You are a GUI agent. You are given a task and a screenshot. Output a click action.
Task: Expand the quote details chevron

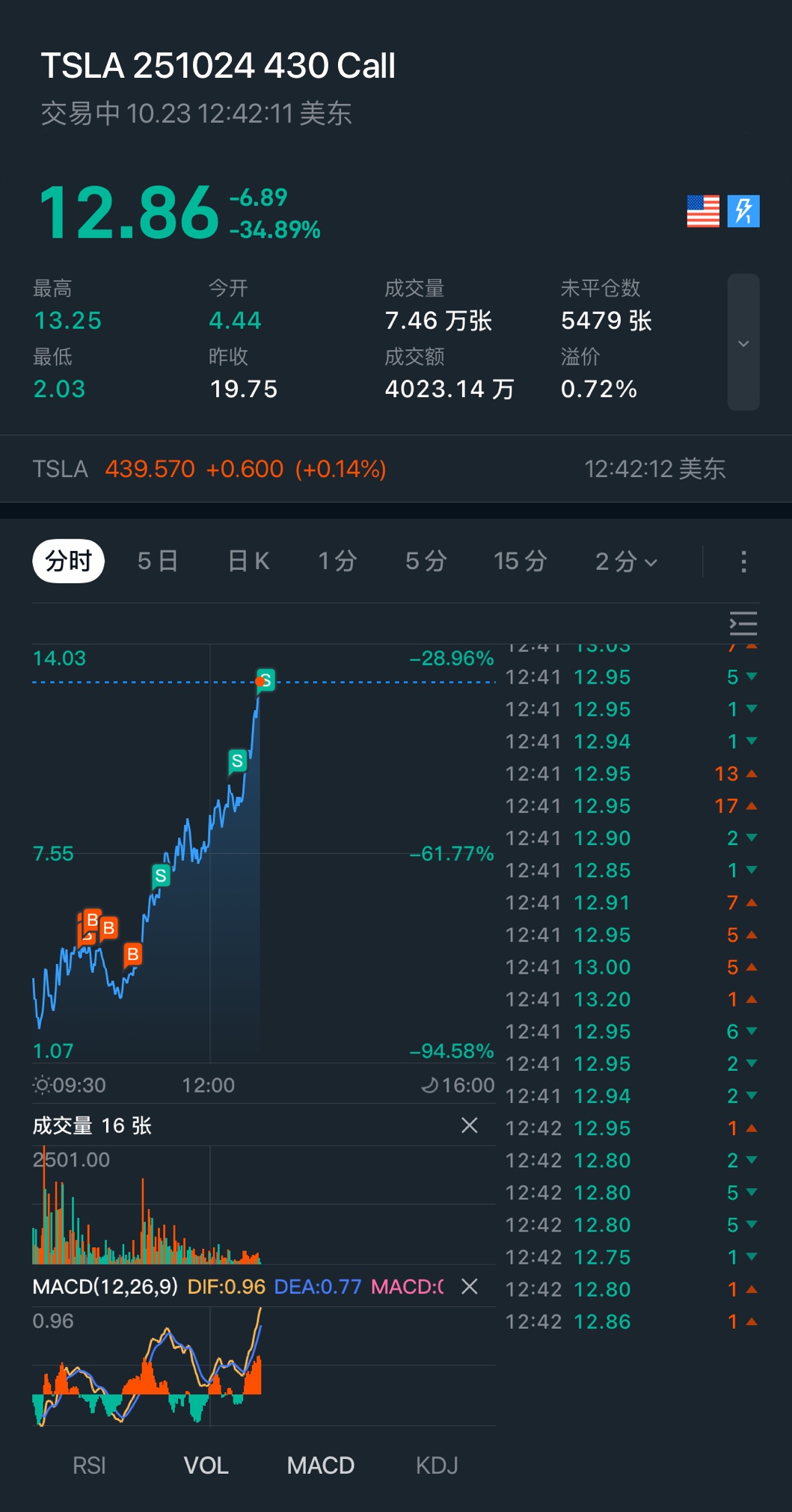coord(743,342)
